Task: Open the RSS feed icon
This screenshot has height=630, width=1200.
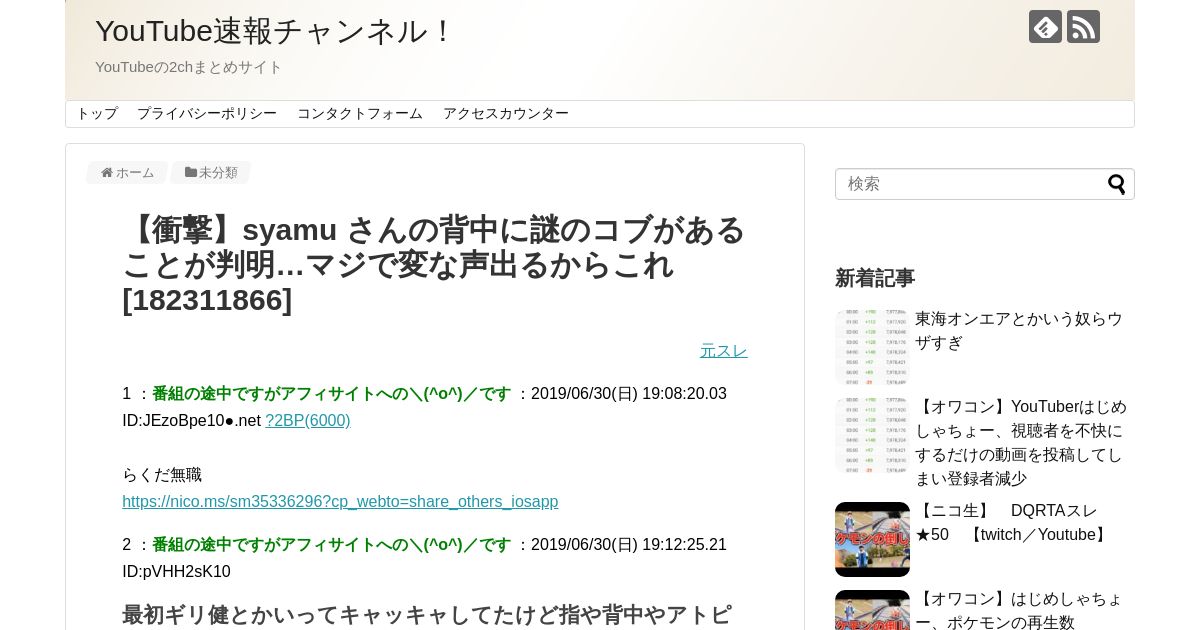Action: tap(1083, 26)
